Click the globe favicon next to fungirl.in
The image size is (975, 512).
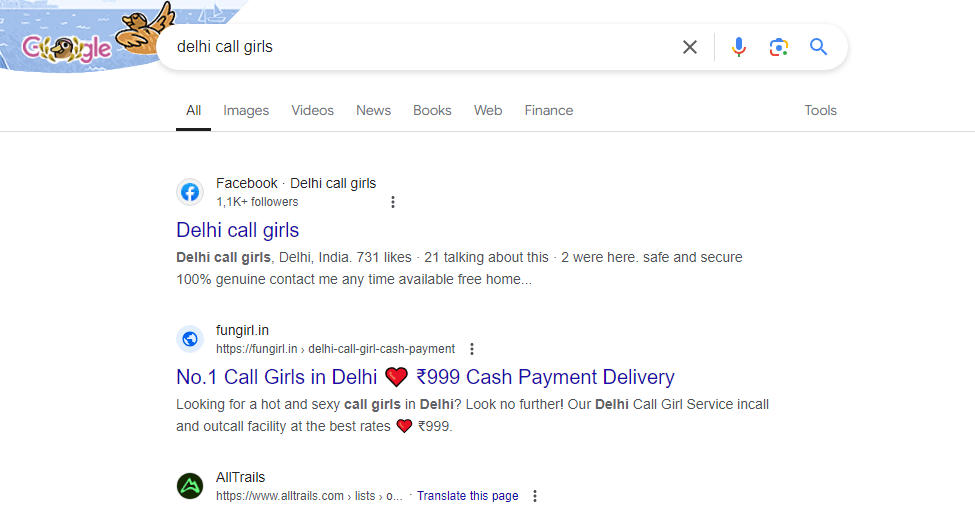click(x=190, y=339)
